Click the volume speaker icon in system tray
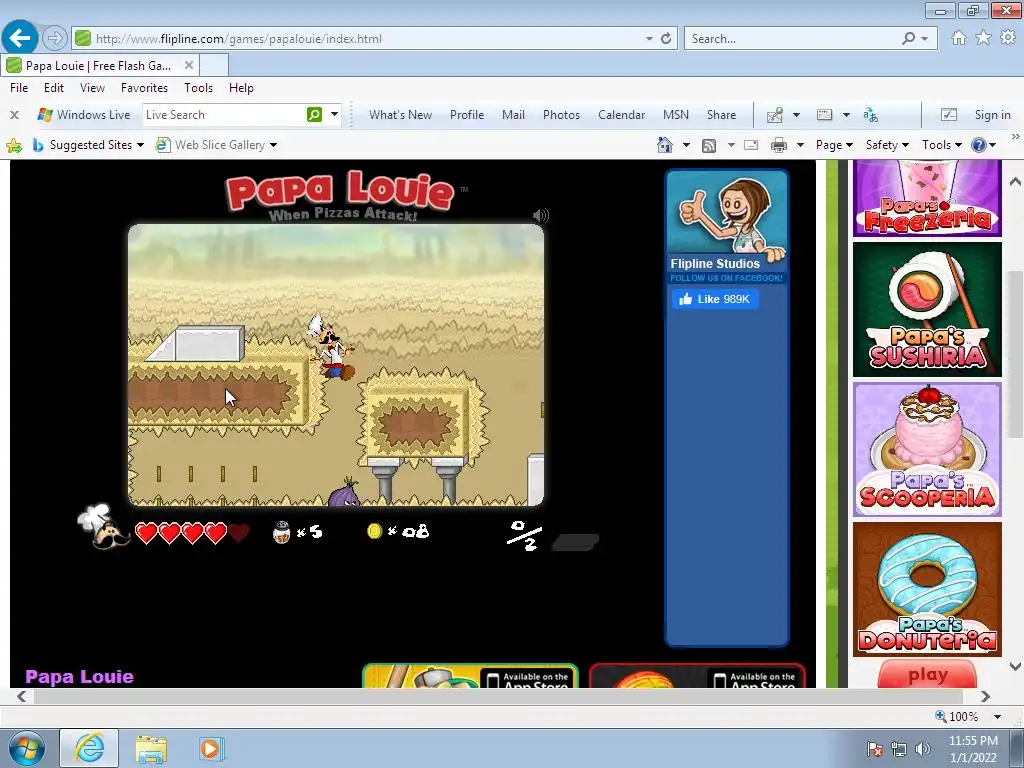The image size is (1024, 768). [x=922, y=749]
